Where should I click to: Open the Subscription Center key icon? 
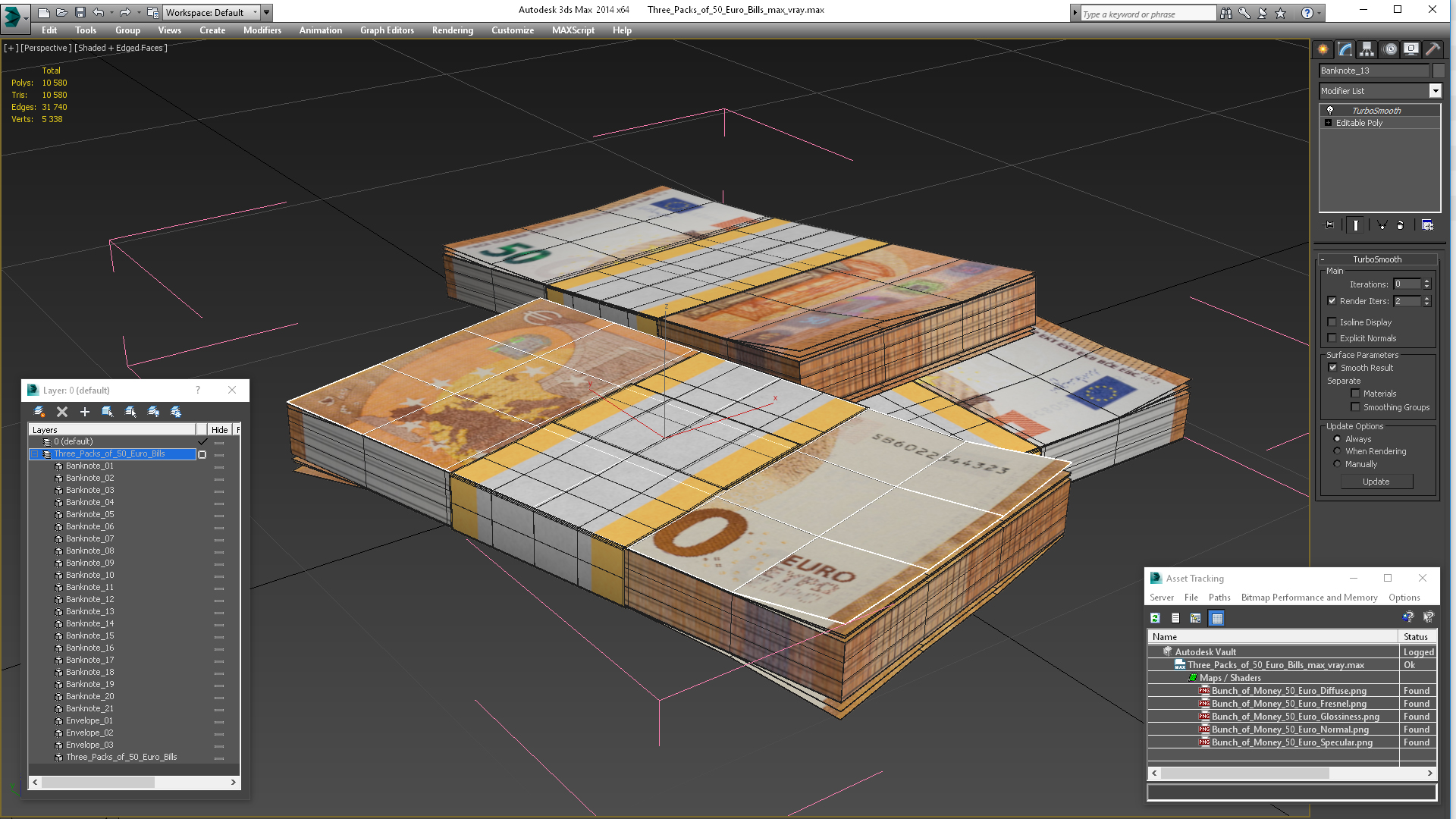click(x=1244, y=13)
